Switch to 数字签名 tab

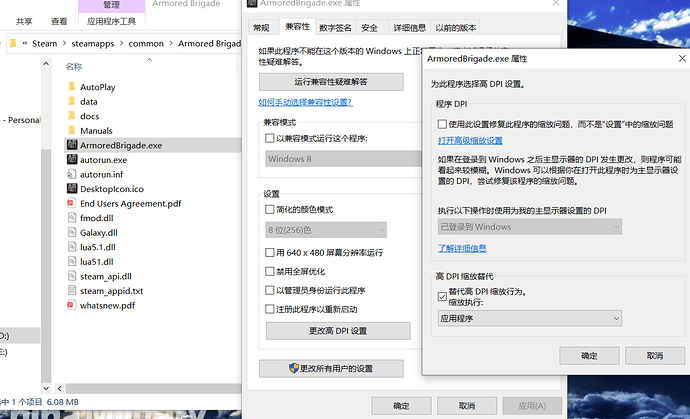(x=335, y=27)
